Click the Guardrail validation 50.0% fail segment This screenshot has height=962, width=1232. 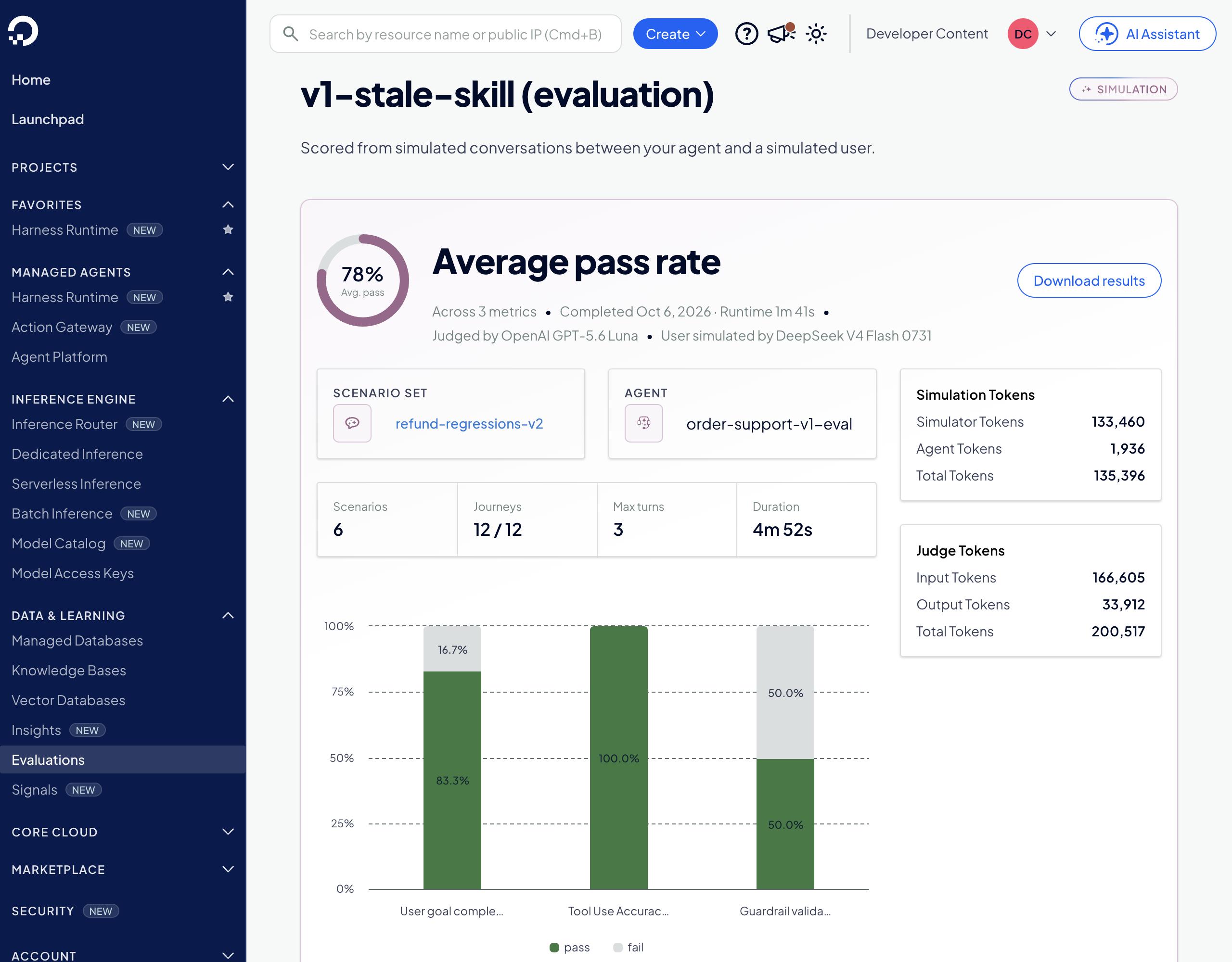pyautogui.click(x=785, y=693)
